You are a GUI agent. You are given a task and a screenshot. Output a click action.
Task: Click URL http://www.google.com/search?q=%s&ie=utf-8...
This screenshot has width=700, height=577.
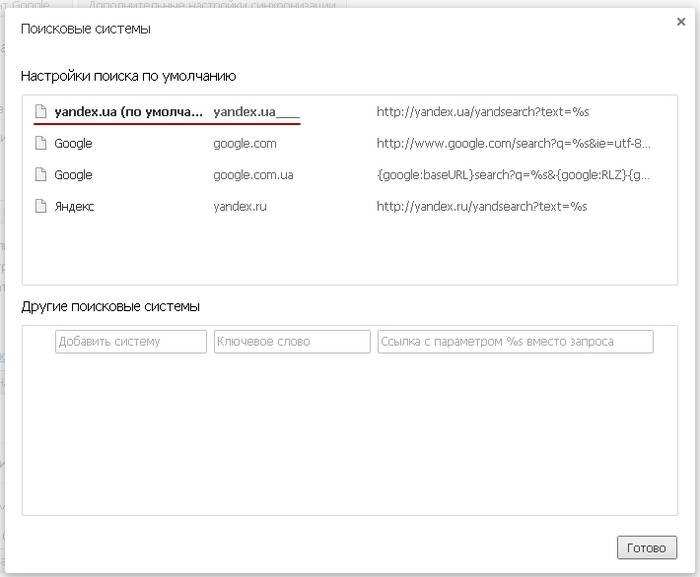pyautogui.click(x=513, y=143)
